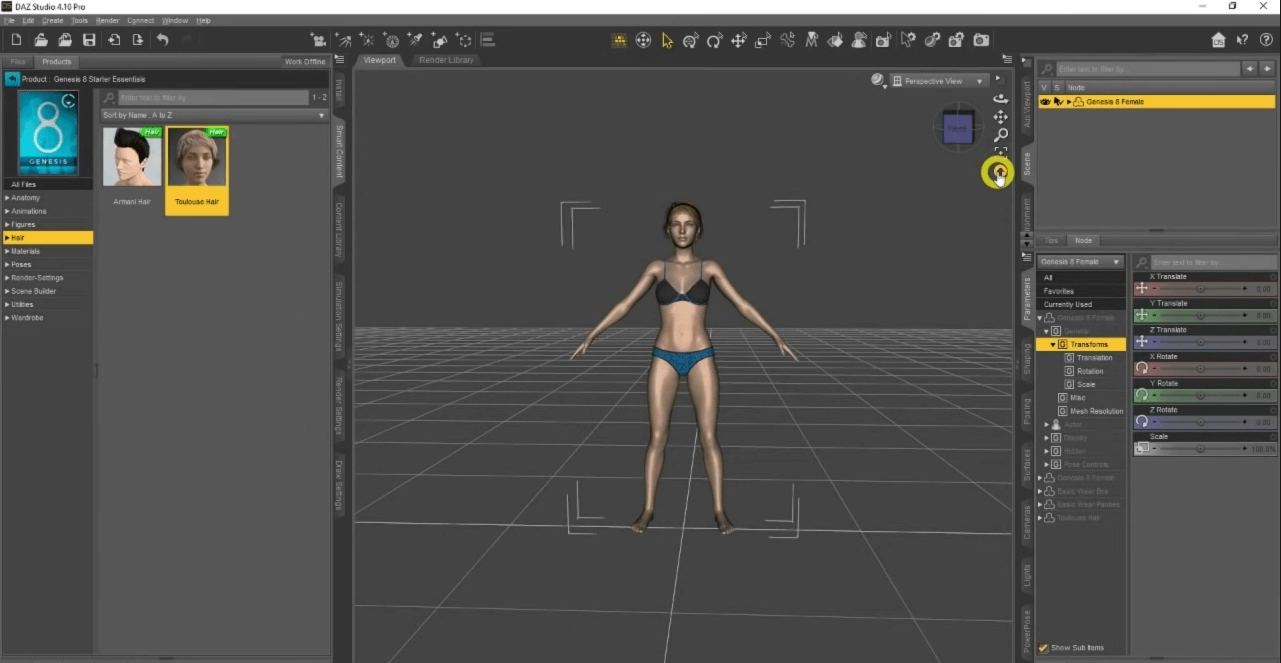Open the Window menu
The height and width of the screenshot is (663, 1281).
[x=175, y=20]
